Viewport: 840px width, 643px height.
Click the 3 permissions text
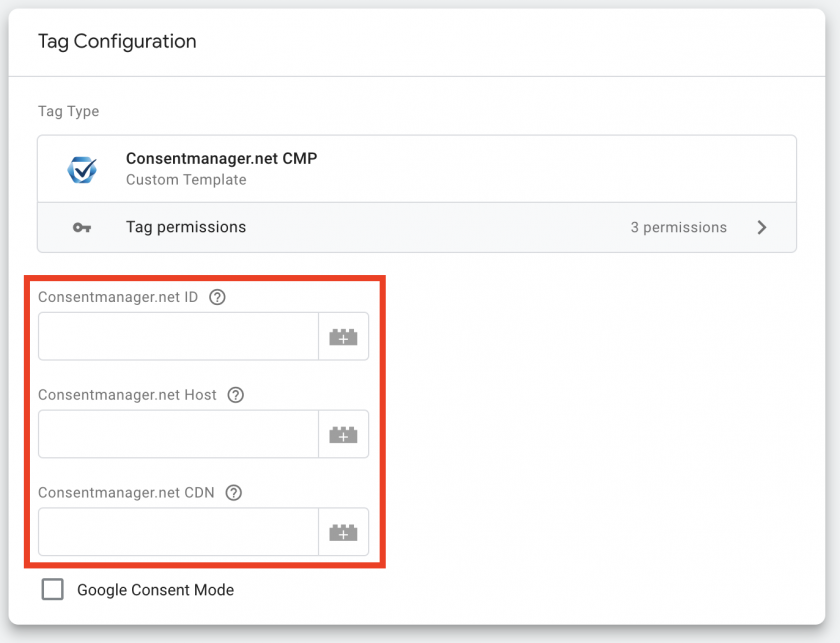[x=678, y=227]
